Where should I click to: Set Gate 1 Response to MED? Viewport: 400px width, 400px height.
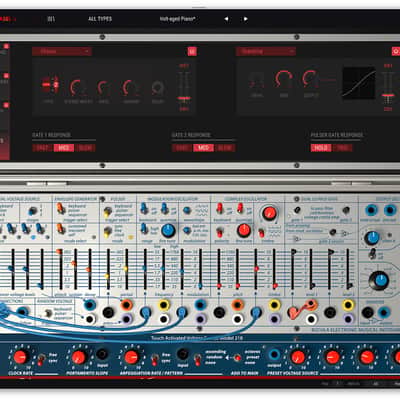pos(64,148)
